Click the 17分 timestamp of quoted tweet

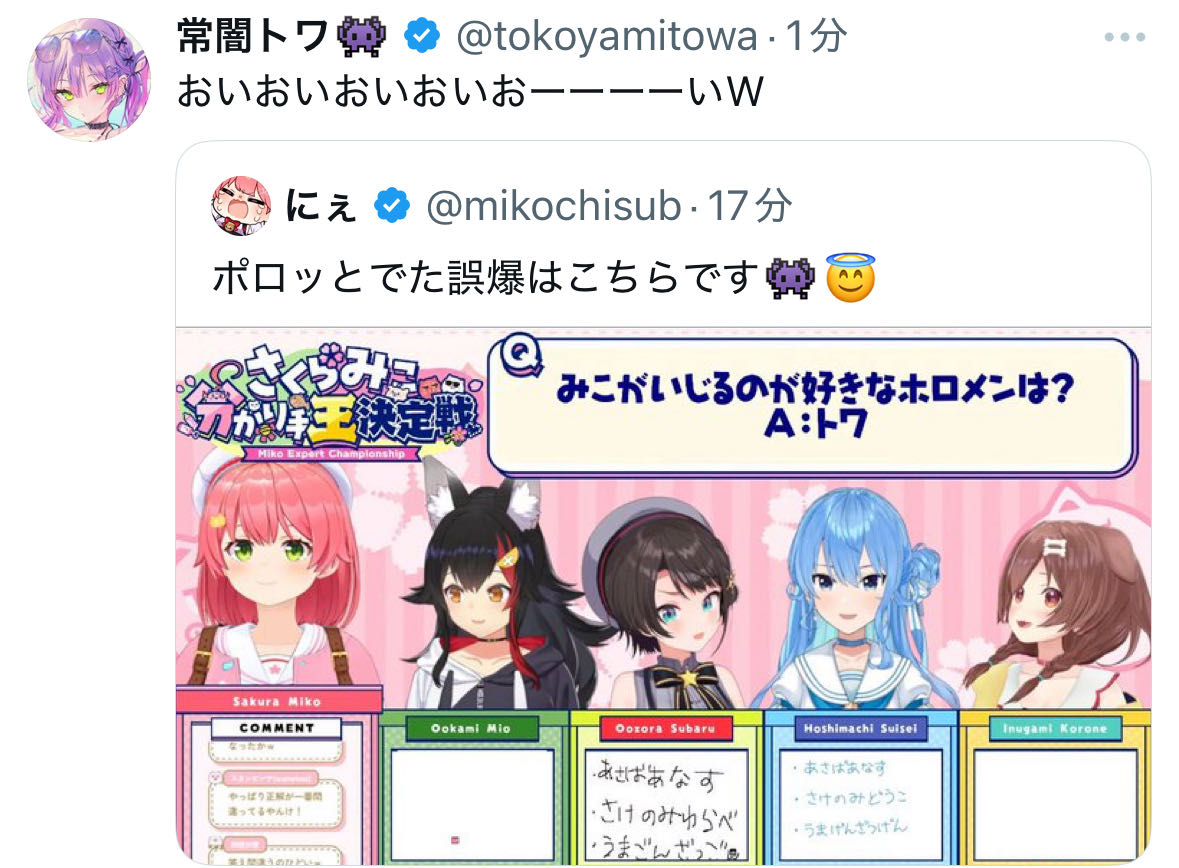click(750, 205)
